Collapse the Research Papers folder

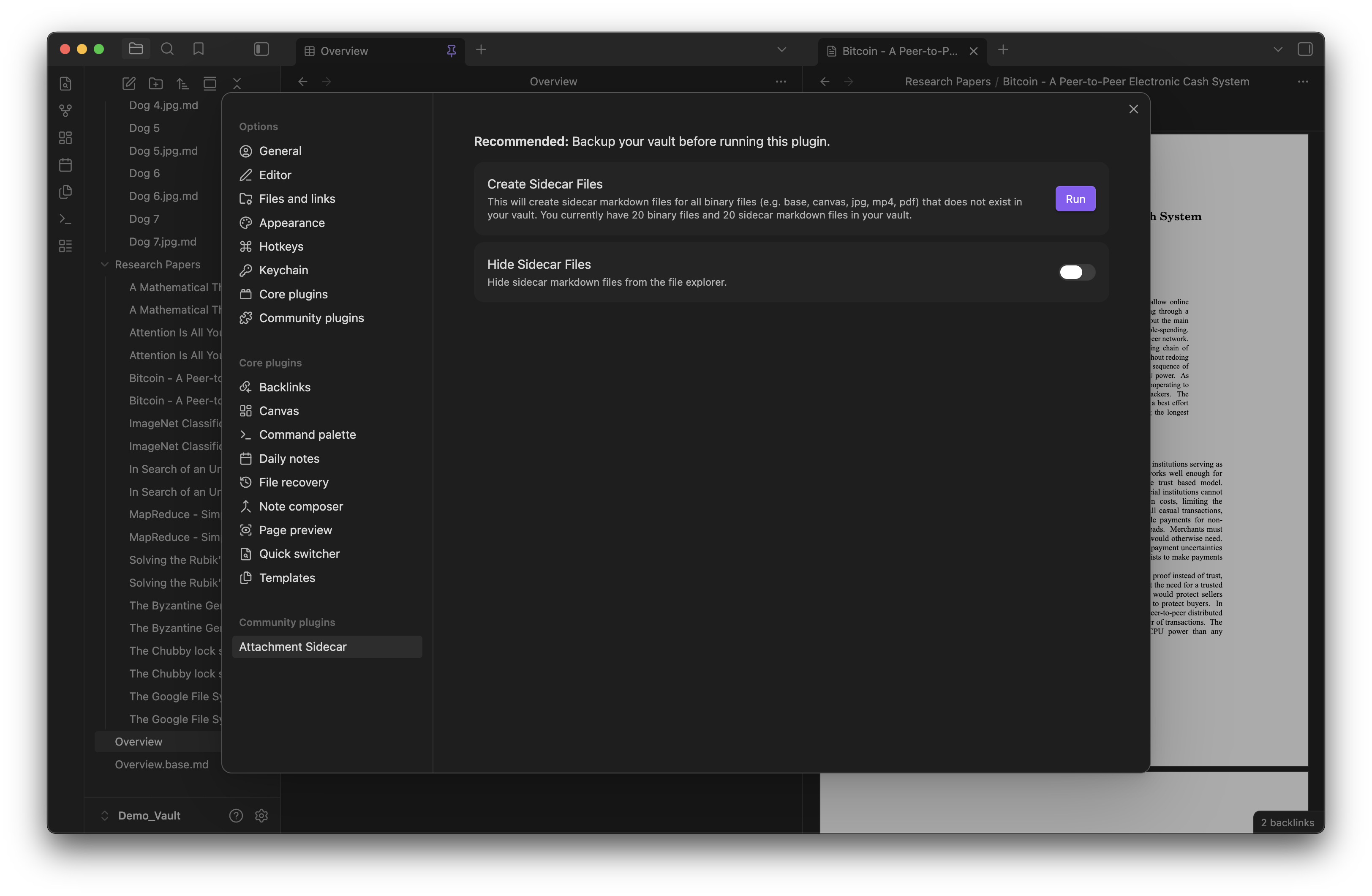[104, 264]
